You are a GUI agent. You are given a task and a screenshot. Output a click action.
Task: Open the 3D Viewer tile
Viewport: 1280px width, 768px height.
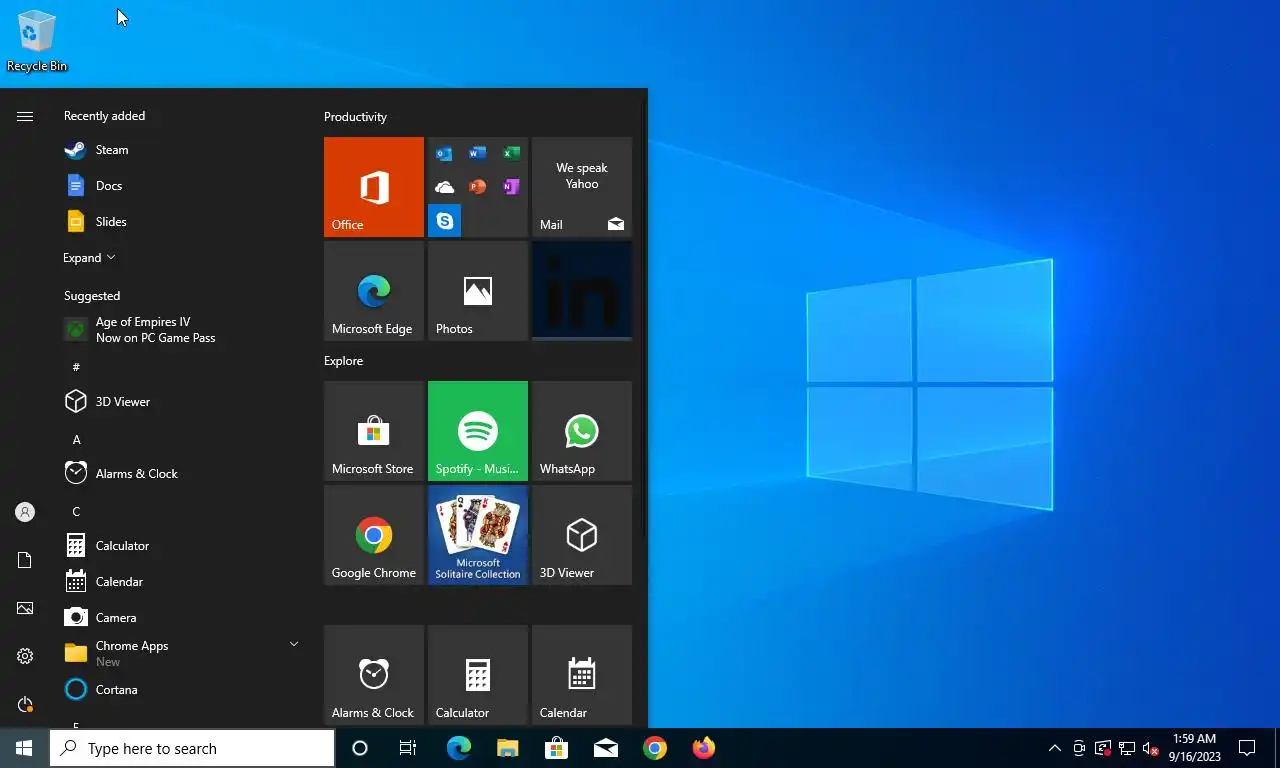coord(582,535)
